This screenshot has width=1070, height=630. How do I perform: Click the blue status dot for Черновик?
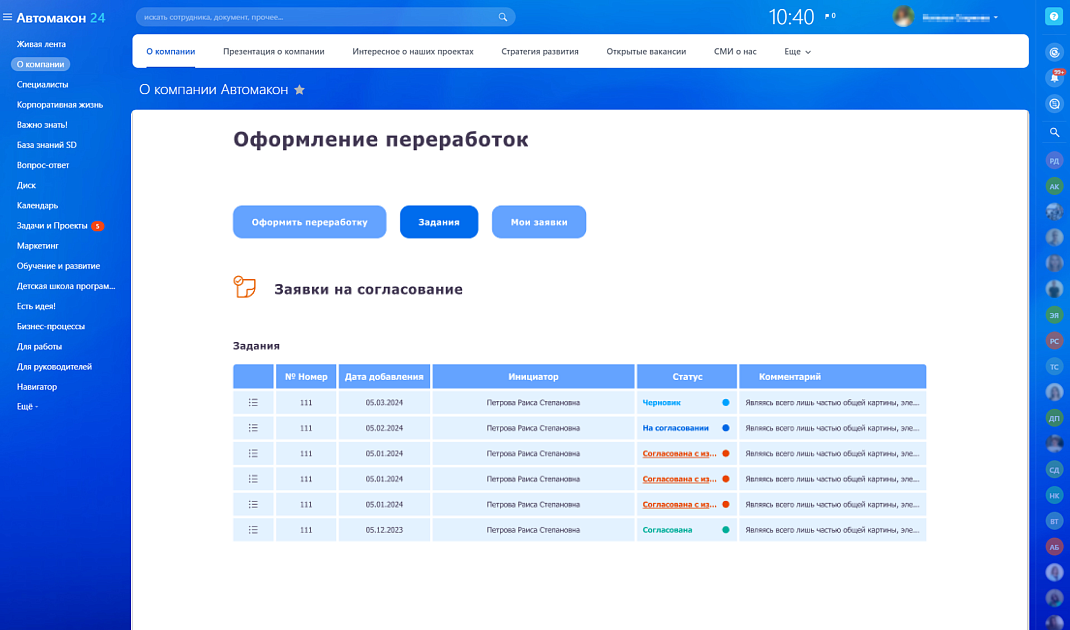point(725,402)
